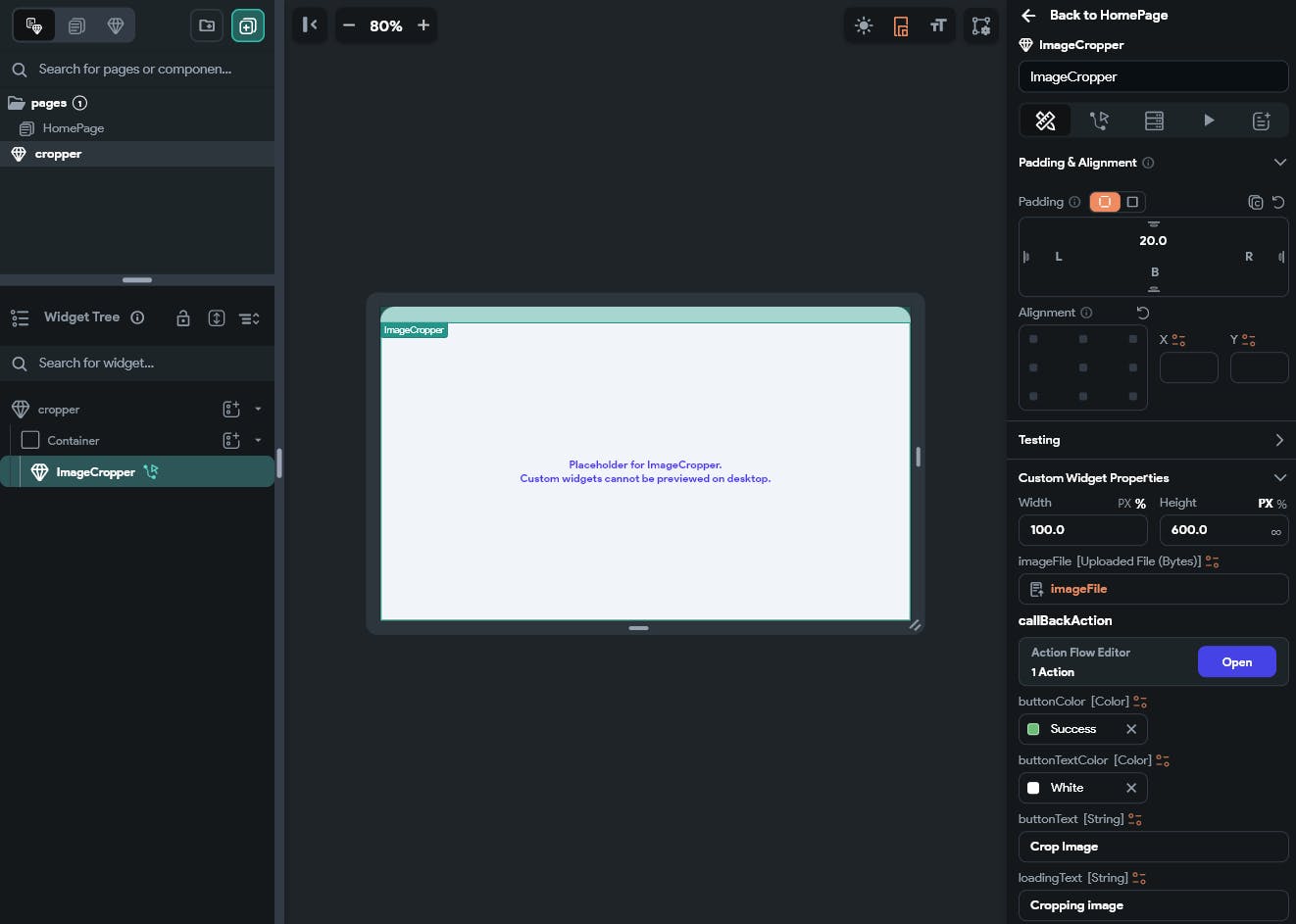Select the Container in widget tree
Screen dimensions: 1296x924
(x=74, y=441)
